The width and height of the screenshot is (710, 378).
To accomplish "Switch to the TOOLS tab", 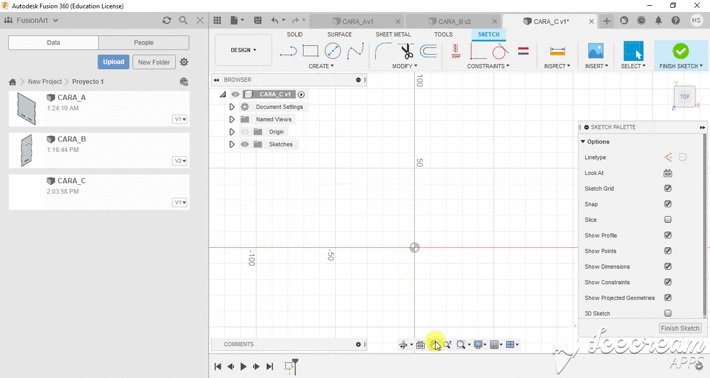I will 443,34.
